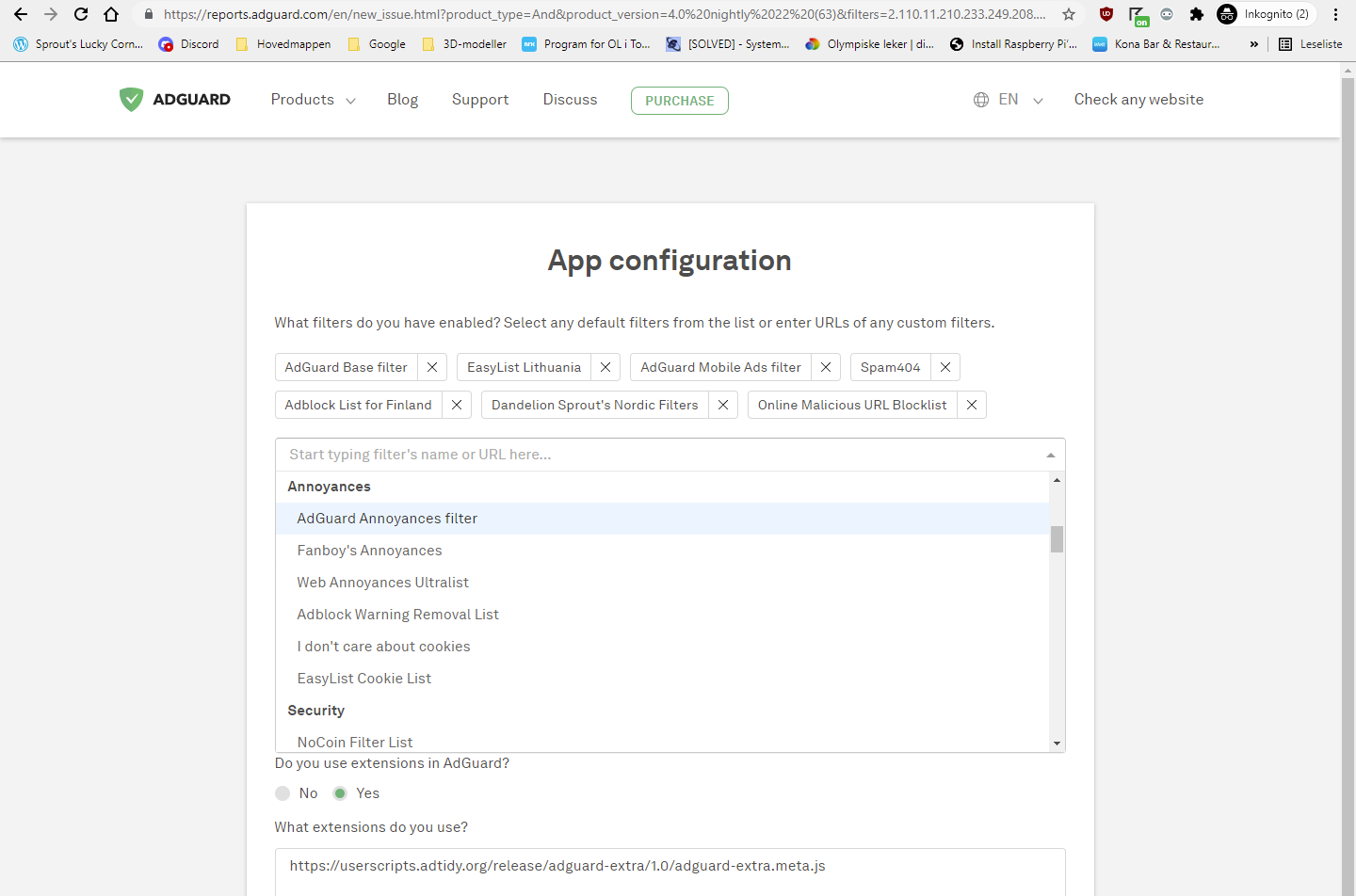The height and width of the screenshot is (896, 1356).
Task: Click the extension icon with green 'on' badge
Action: pyautogui.click(x=1138, y=14)
